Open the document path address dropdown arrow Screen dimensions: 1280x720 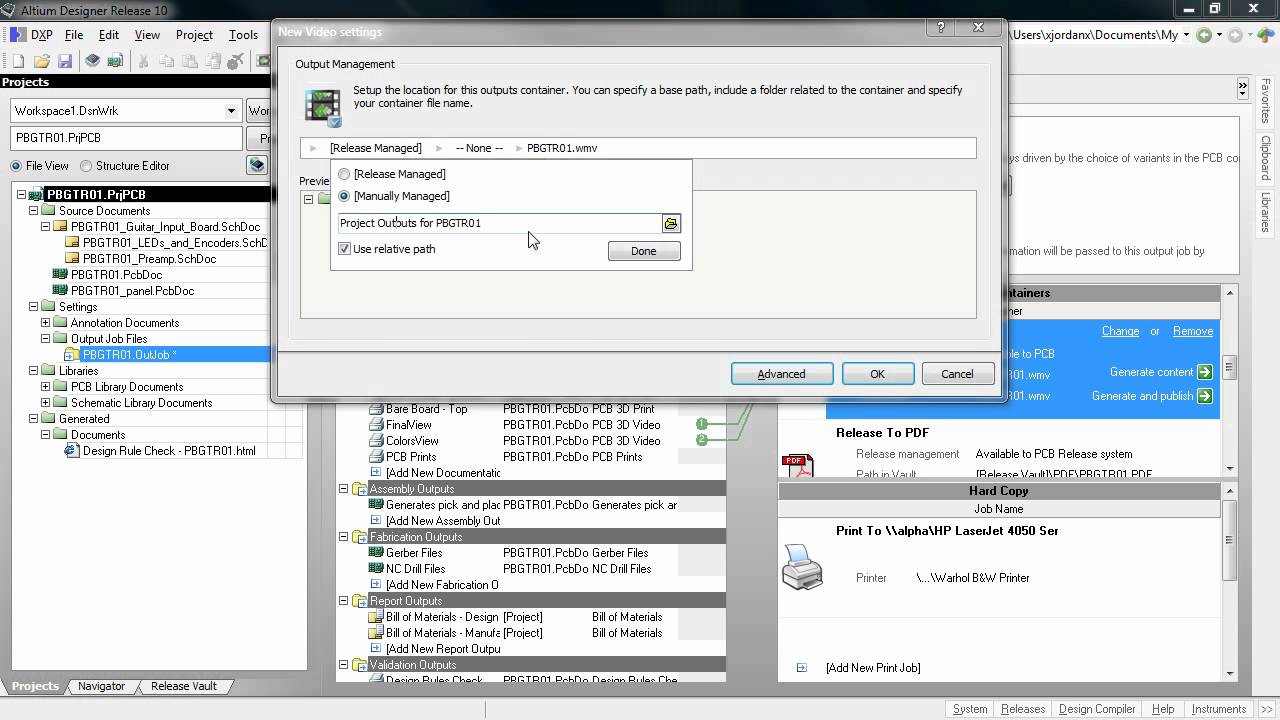pyautogui.click(x=1186, y=35)
